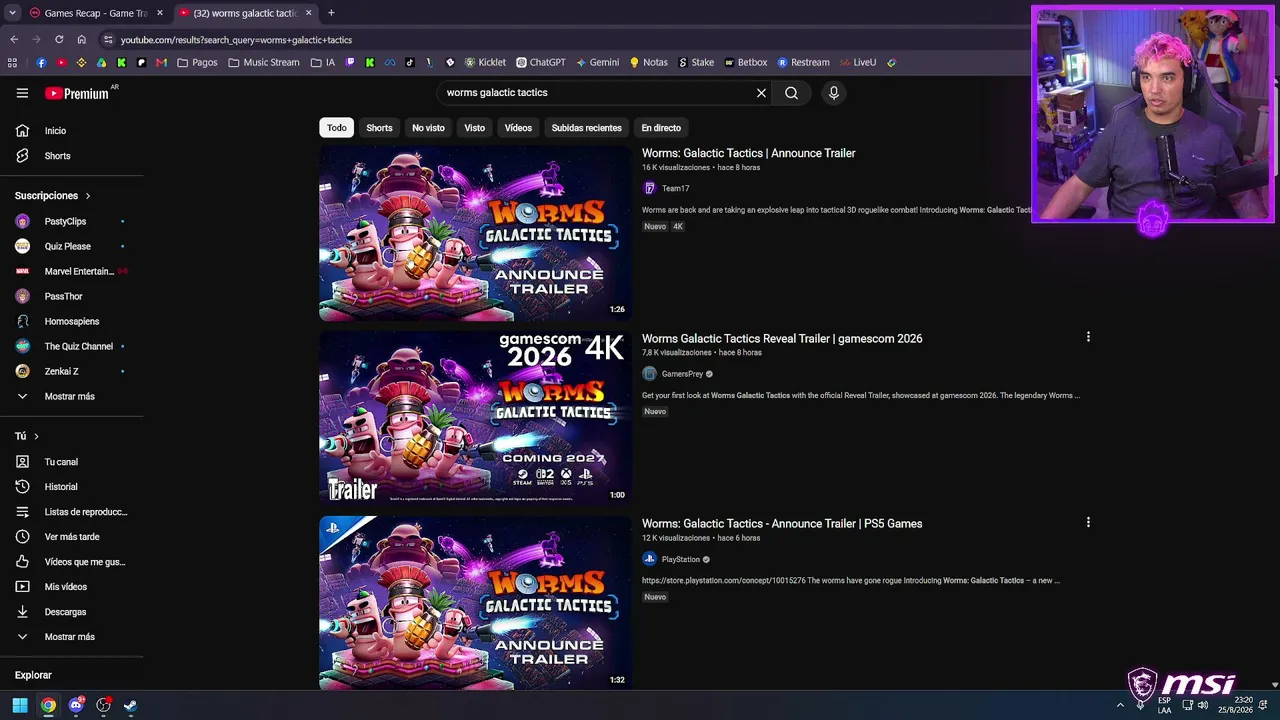Switch to the Games Recap browser tab
The height and width of the screenshot is (720, 1280).
96,13
